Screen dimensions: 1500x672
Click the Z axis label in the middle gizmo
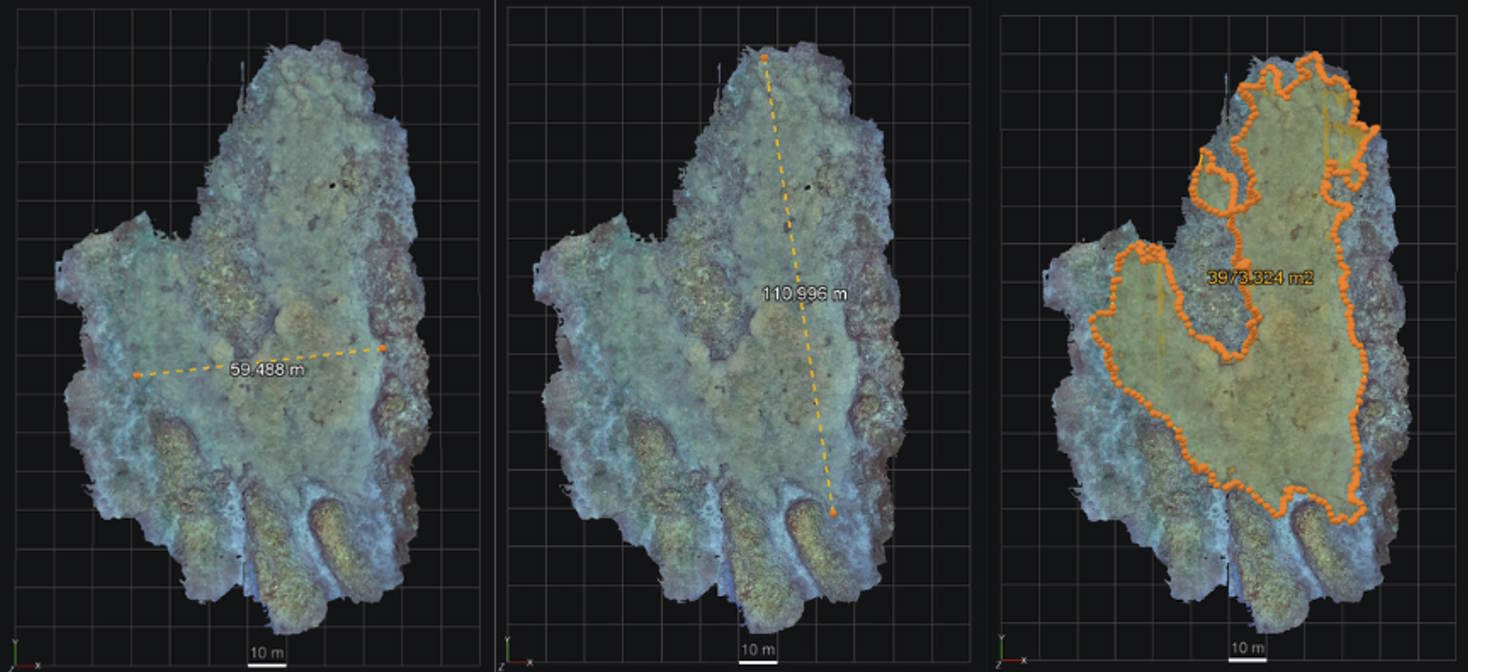[x=501, y=666]
